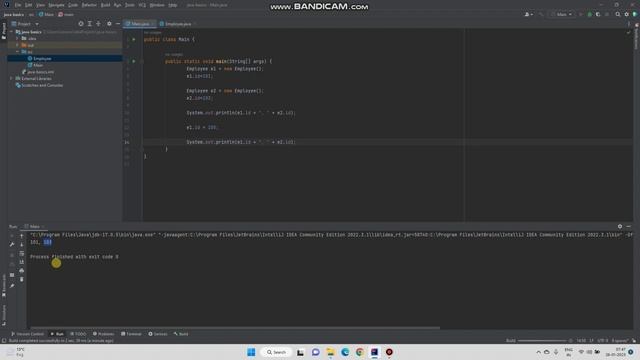Open TODO tool window
Viewport: 640px width, 360px height.
click(x=78, y=334)
